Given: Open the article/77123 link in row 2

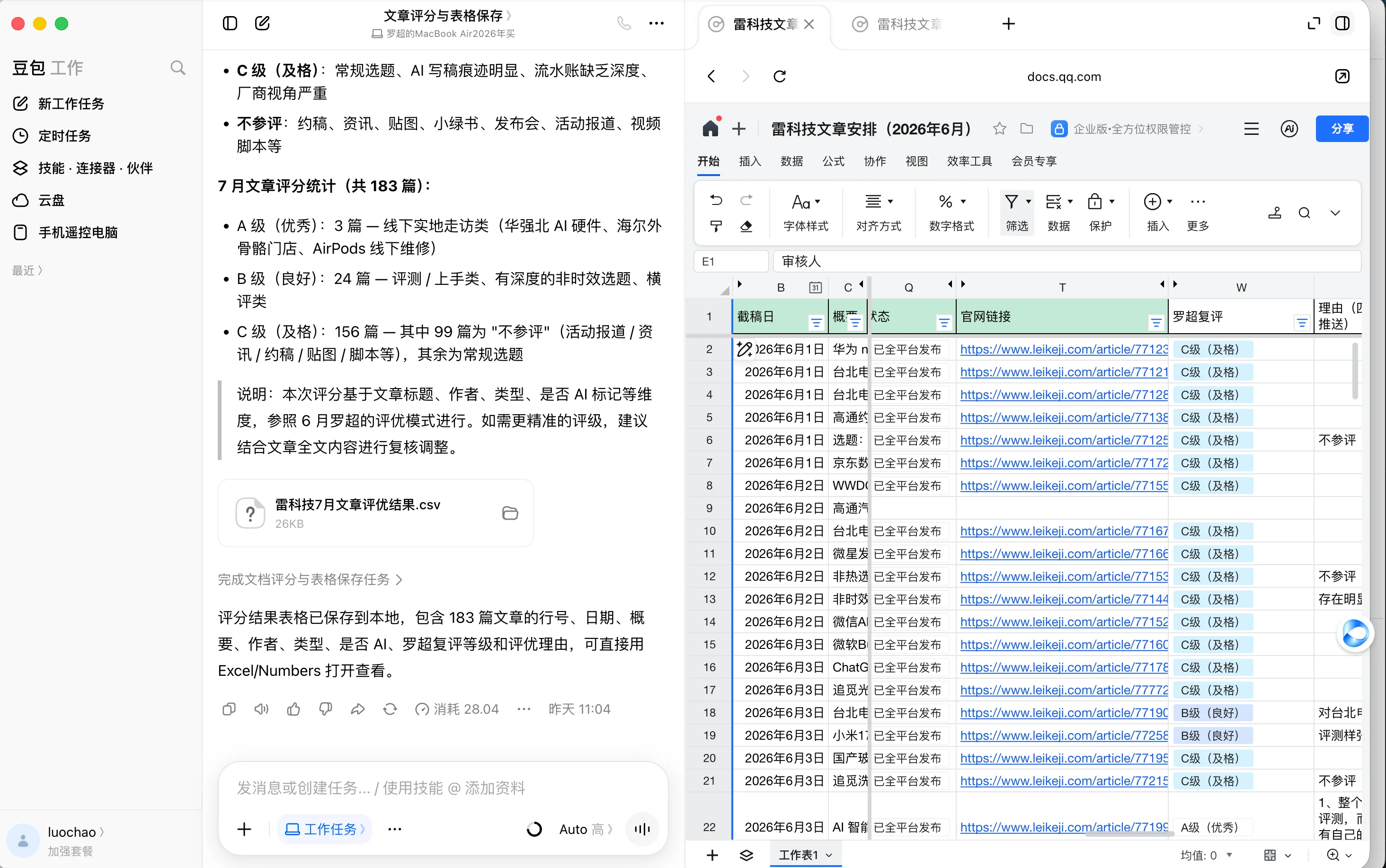Looking at the screenshot, I should click(x=1063, y=349).
